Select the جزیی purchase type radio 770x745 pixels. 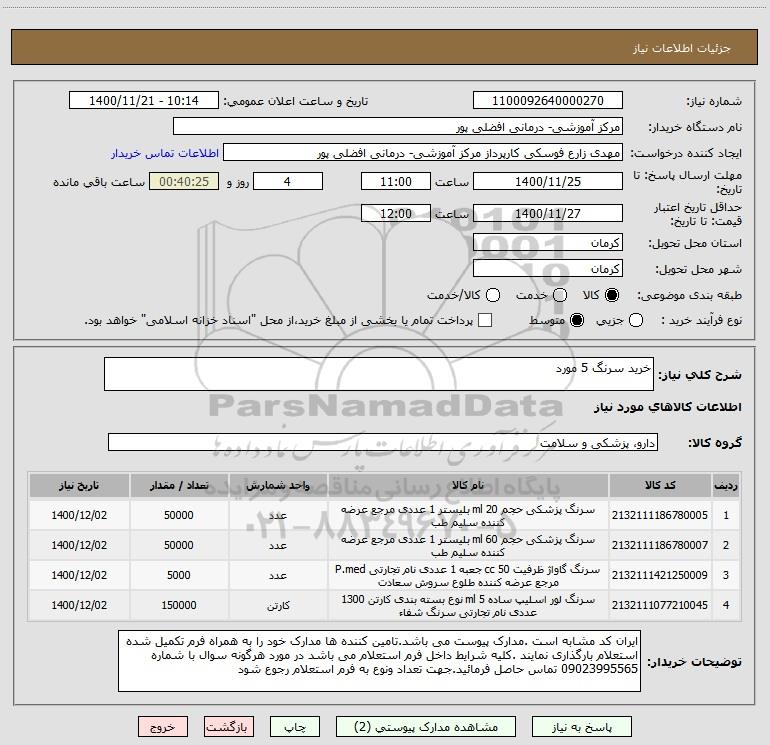635,320
